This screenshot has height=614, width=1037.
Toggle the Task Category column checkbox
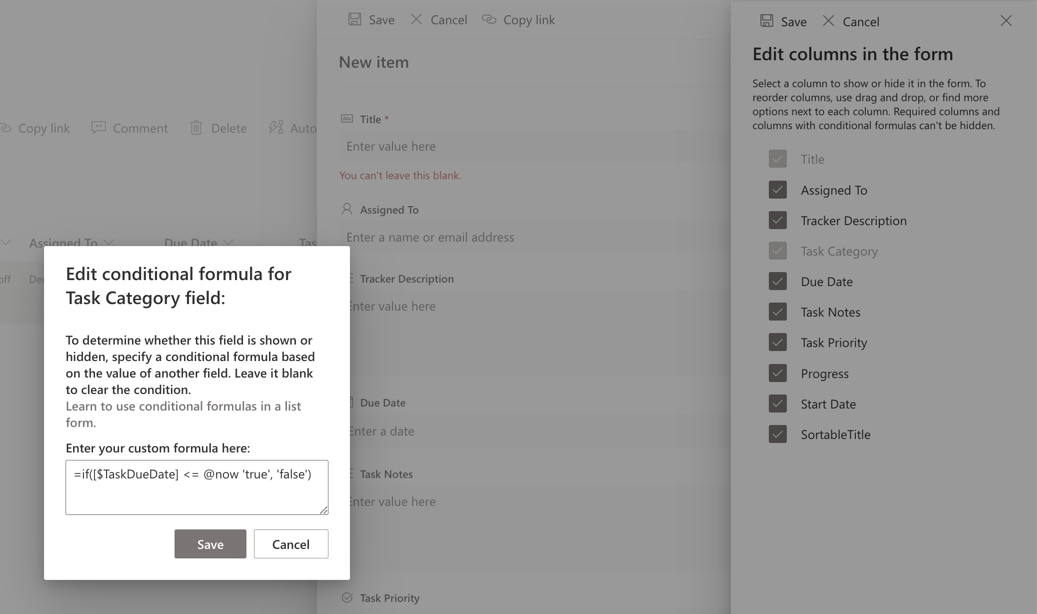tap(778, 251)
